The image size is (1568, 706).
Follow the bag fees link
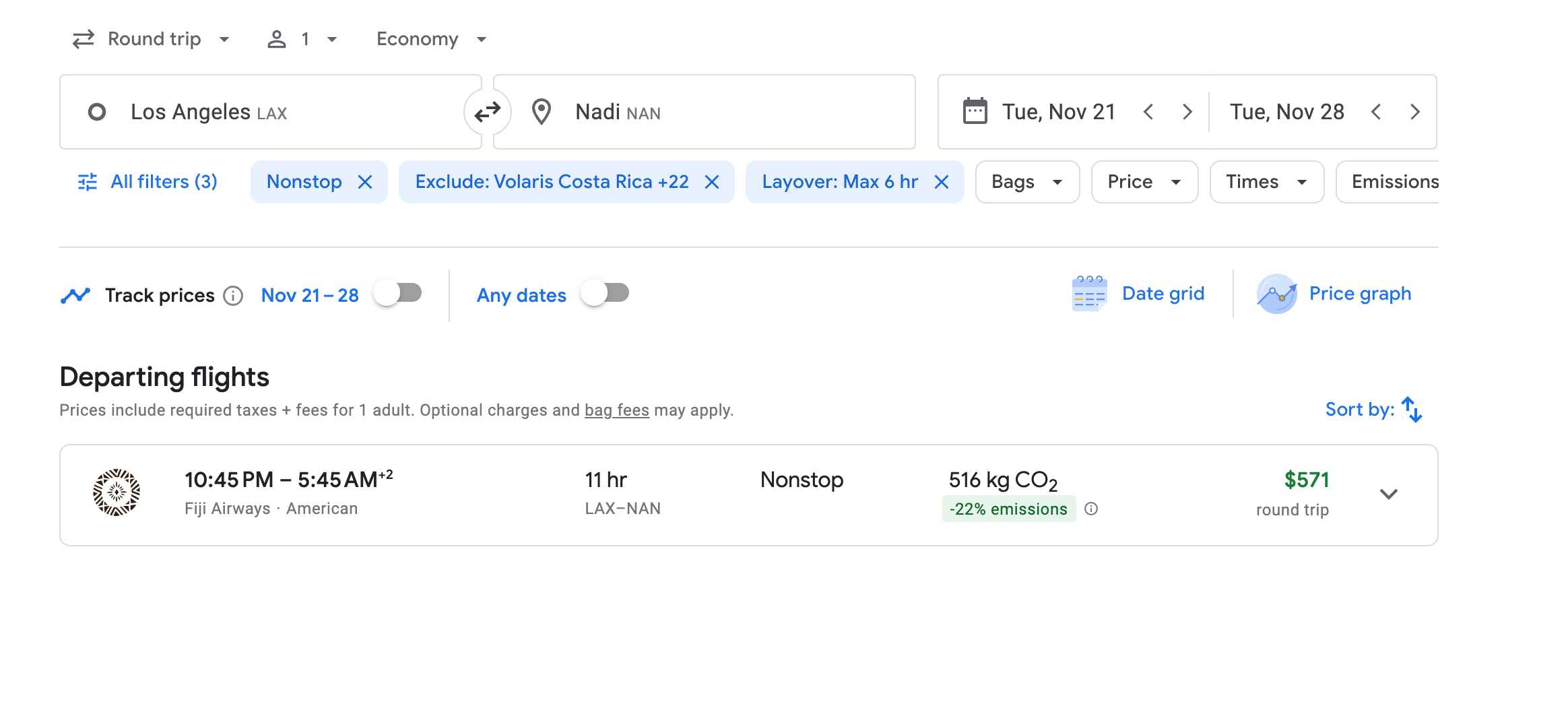[616, 410]
